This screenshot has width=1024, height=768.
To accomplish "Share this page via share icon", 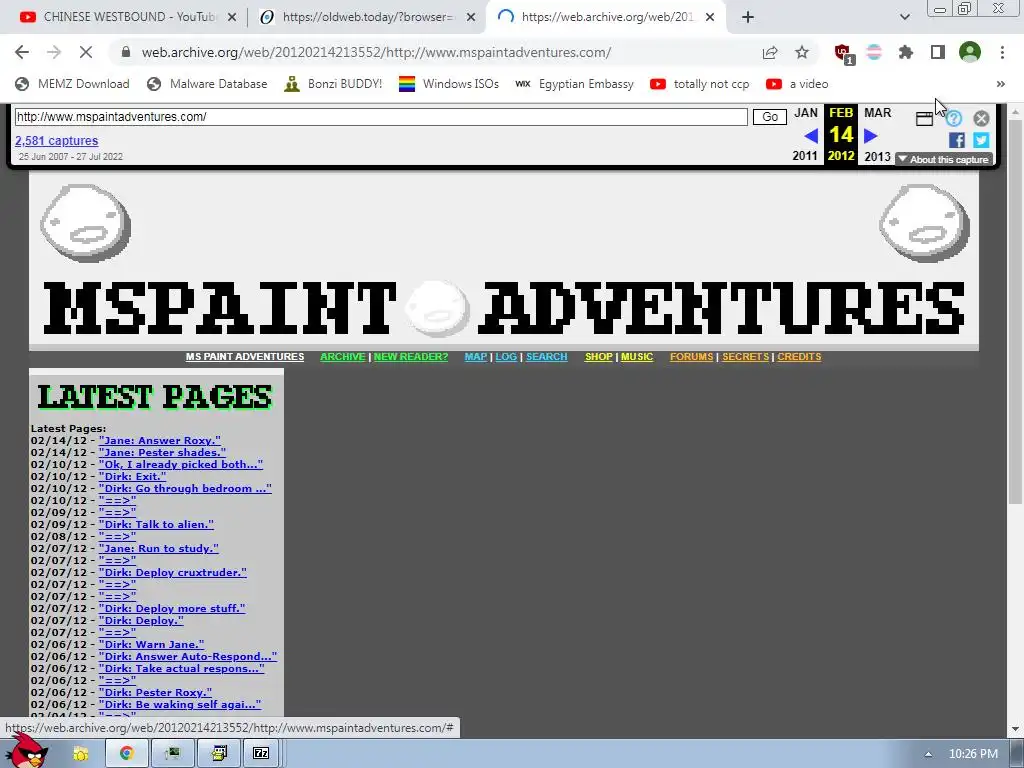I will tap(770, 53).
